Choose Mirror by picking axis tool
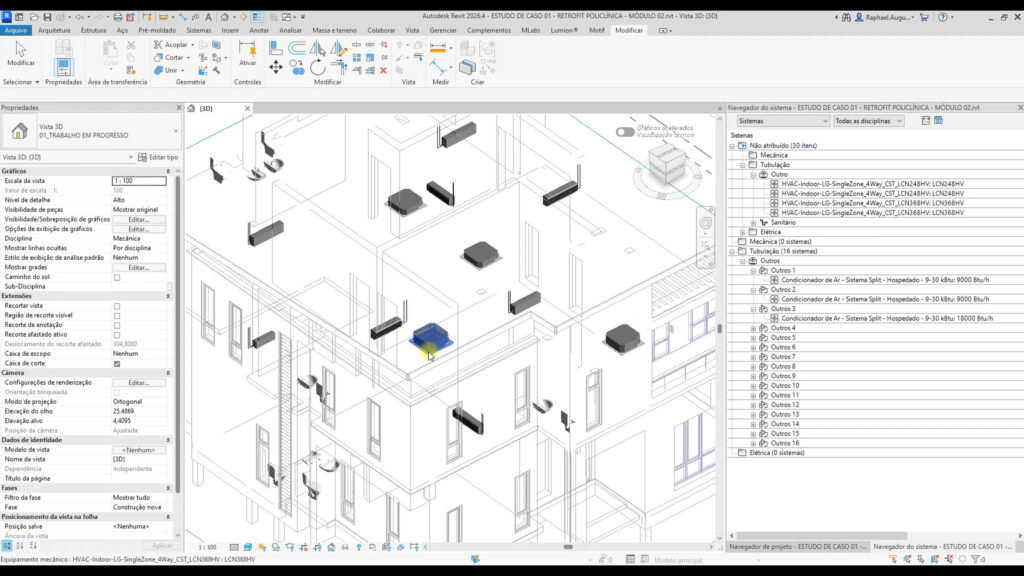Screen dimensions: 1024x576 (x=317, y=47)
